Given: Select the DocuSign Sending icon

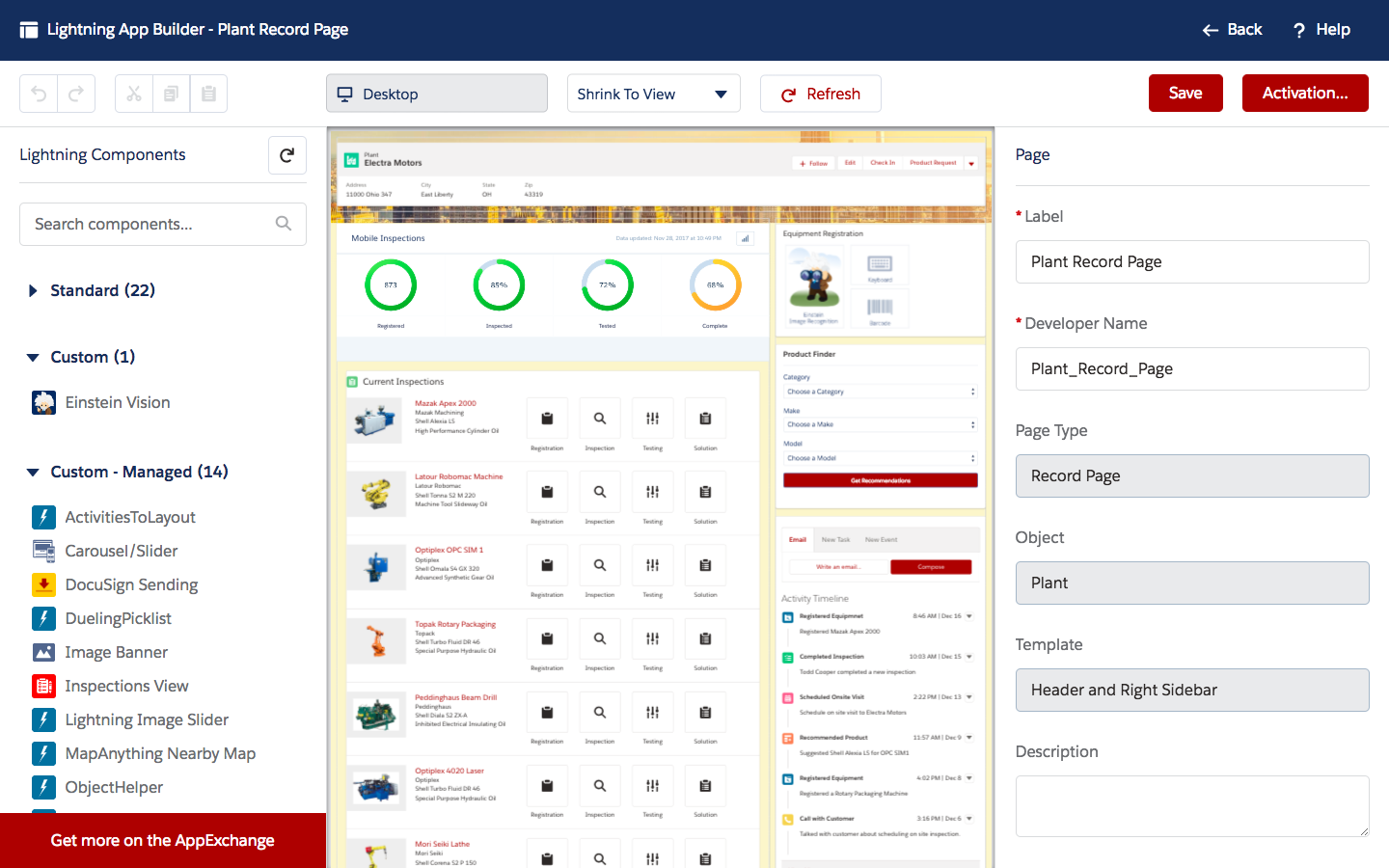Looking at the screenshot, I should 43,584.
